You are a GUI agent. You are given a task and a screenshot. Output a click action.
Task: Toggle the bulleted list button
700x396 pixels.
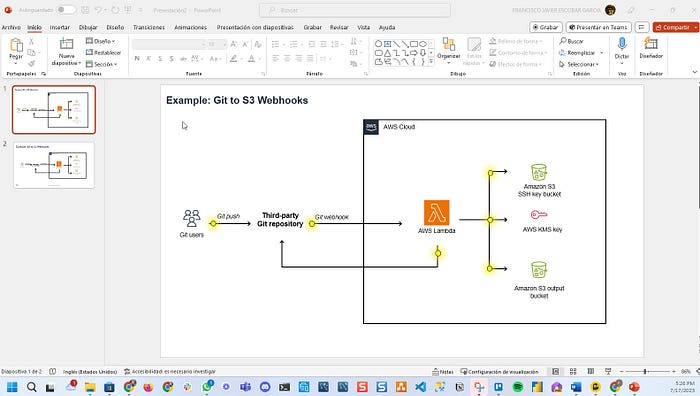275,44
